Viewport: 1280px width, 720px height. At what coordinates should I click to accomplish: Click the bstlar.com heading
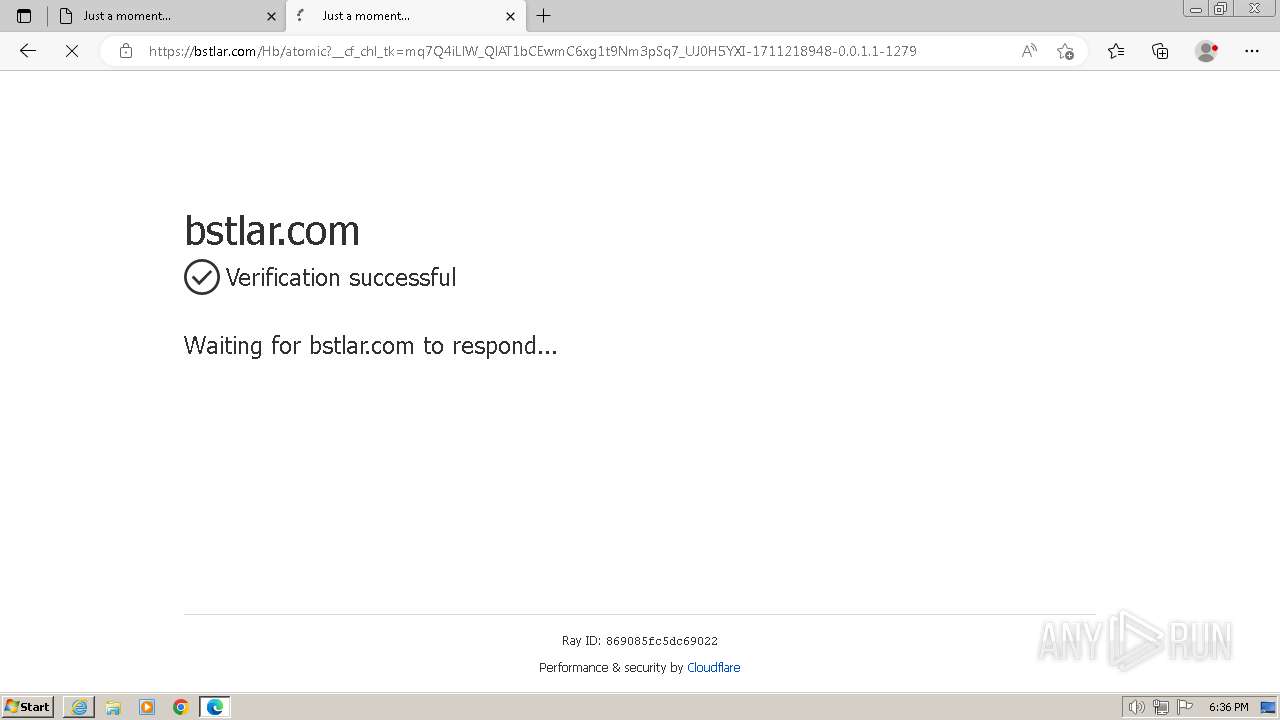[272, 231]
